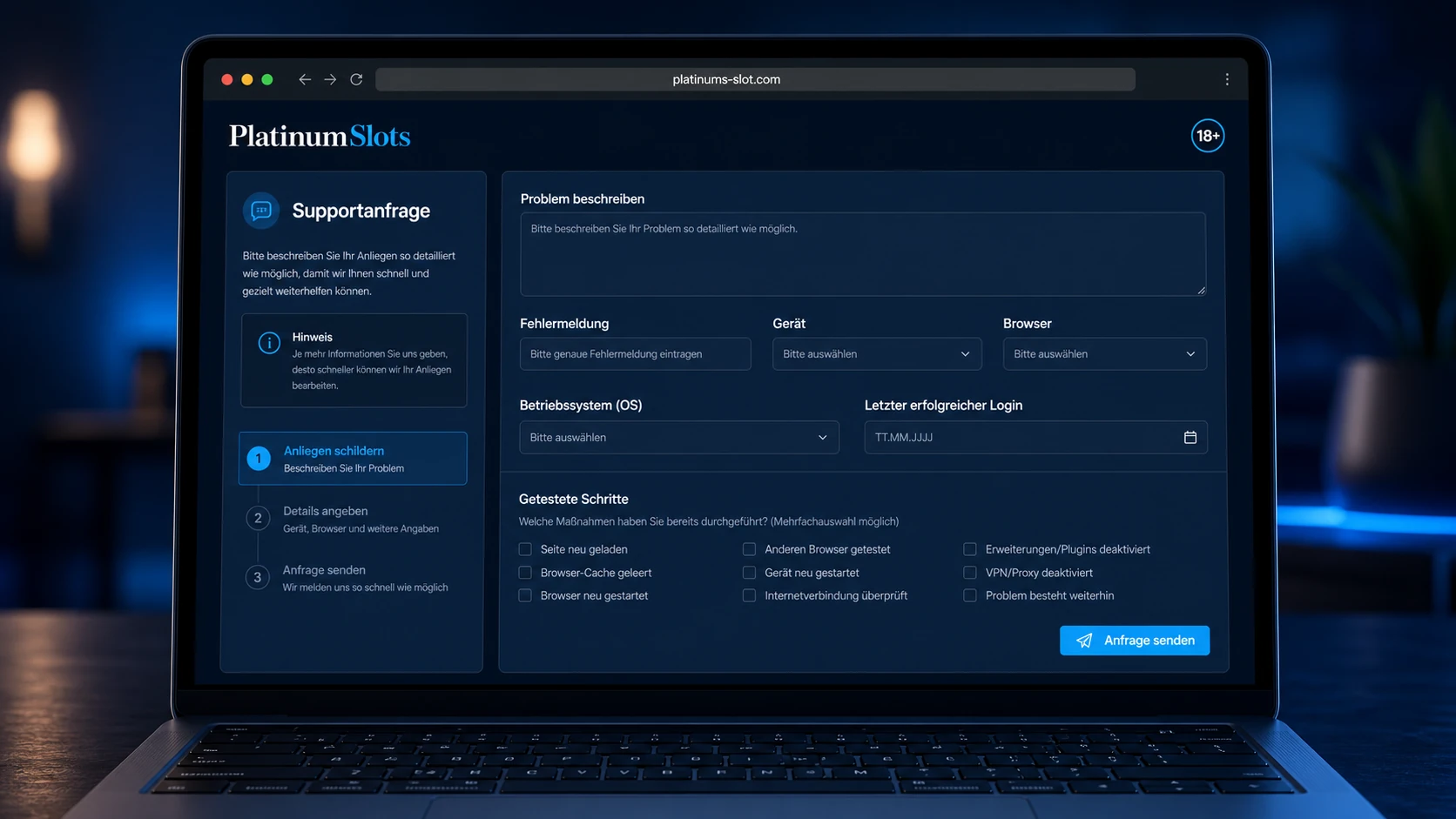Click 'Beschreiben Sie Ihr Problem' subtitle

pos(344,468)
